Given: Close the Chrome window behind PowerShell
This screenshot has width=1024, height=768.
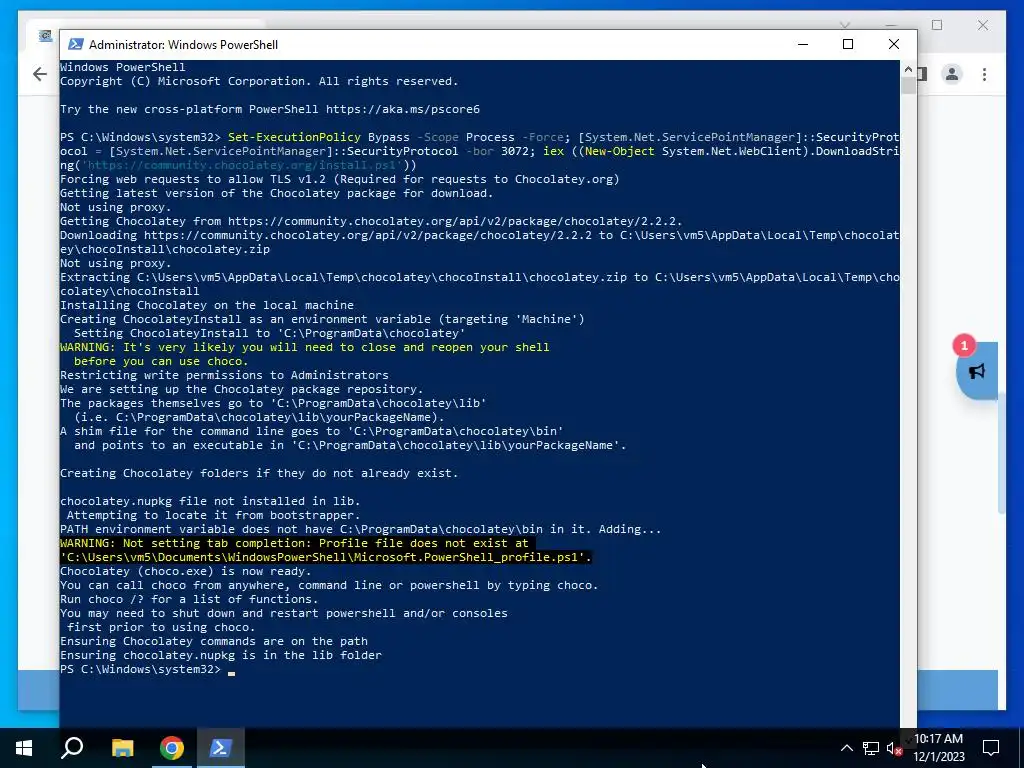Looking at the screenshot, I should click(983, 25).
